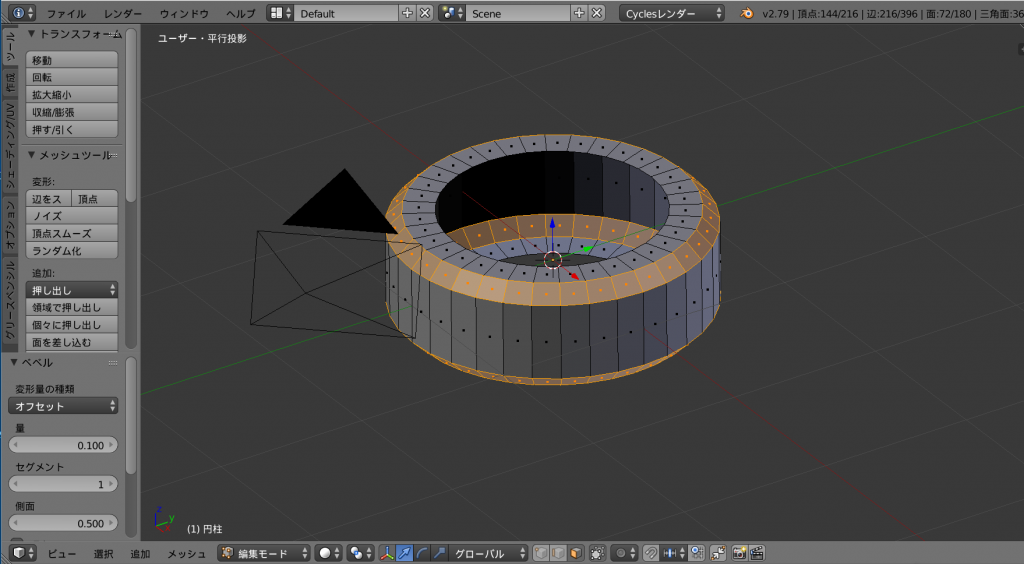Click the OpenGL render camera icon
This screenshot has width=1024, height=564.
coord(740,553)
